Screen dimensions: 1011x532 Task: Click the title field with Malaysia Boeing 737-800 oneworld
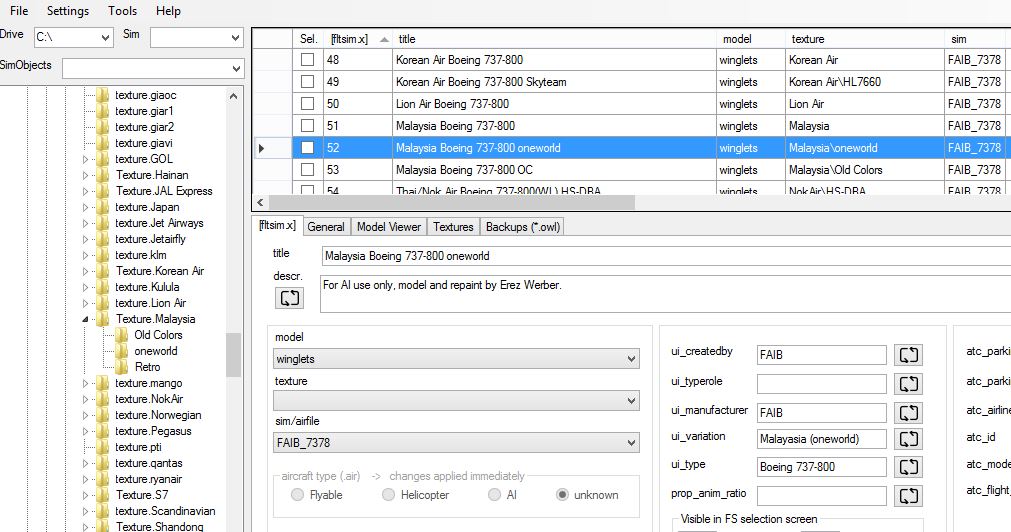tap(666, 256)
